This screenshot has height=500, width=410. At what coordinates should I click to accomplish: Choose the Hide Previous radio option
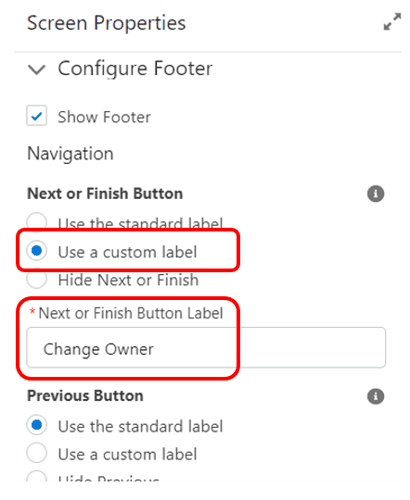(x=37, y=476)
